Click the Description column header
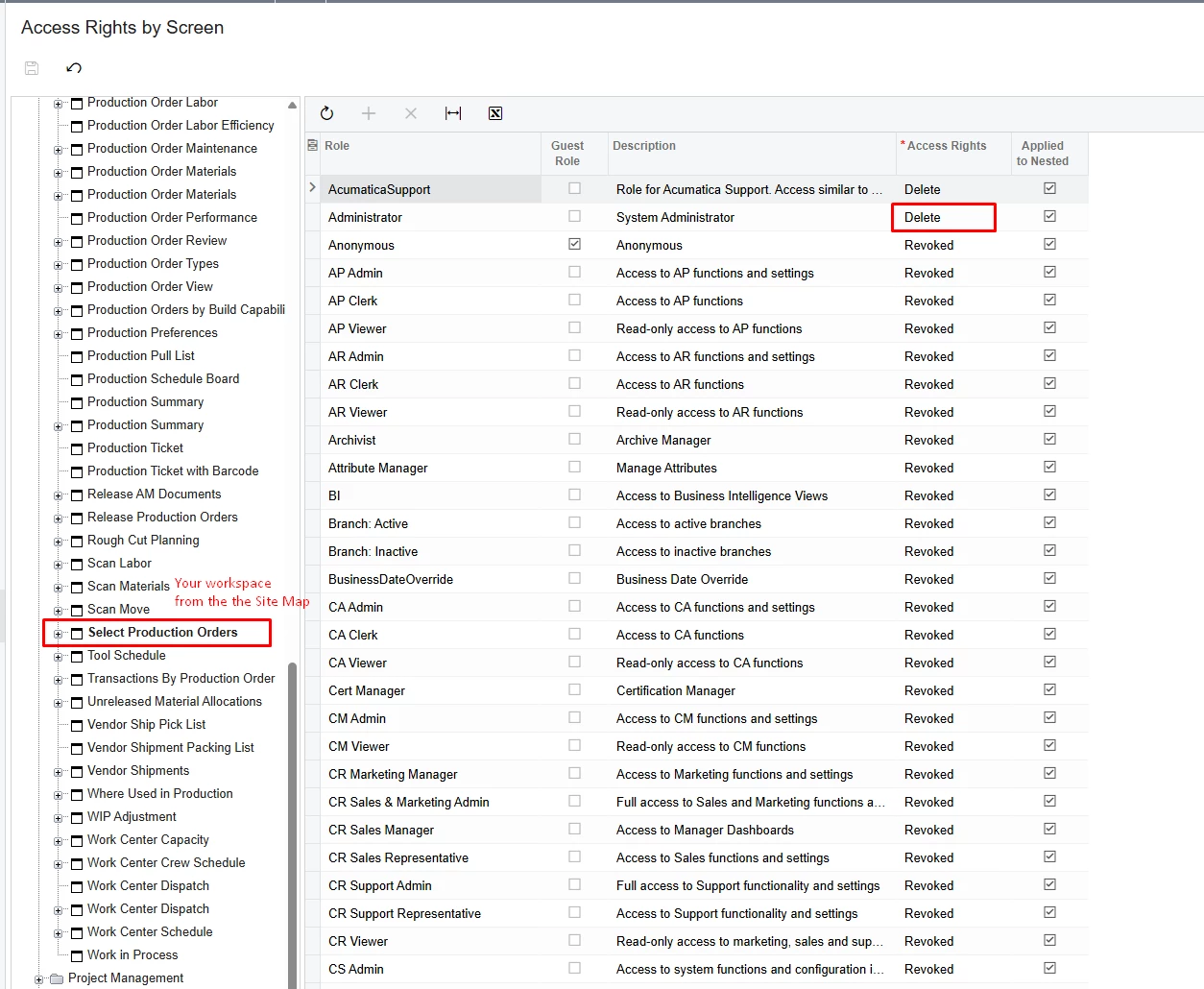Screen dimensions: 1204x989 [644, 146]
